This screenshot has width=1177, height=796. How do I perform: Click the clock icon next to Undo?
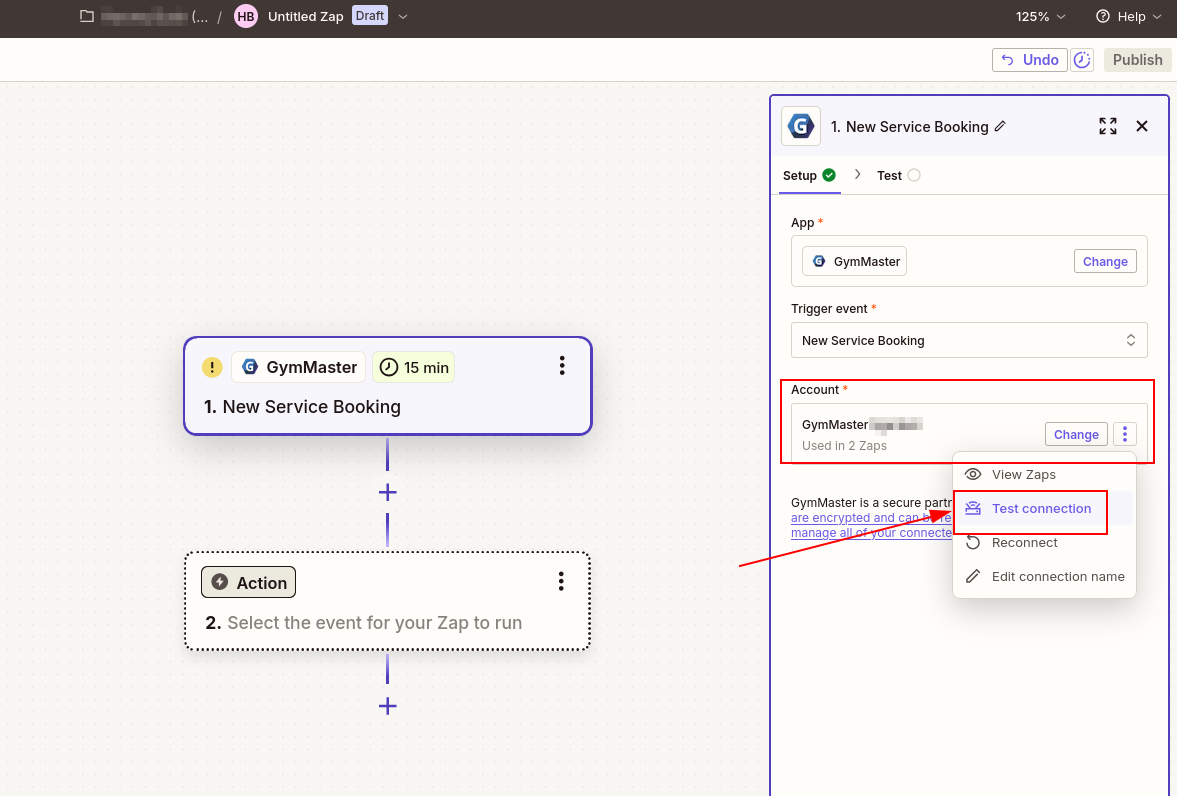click(1082, 60)
